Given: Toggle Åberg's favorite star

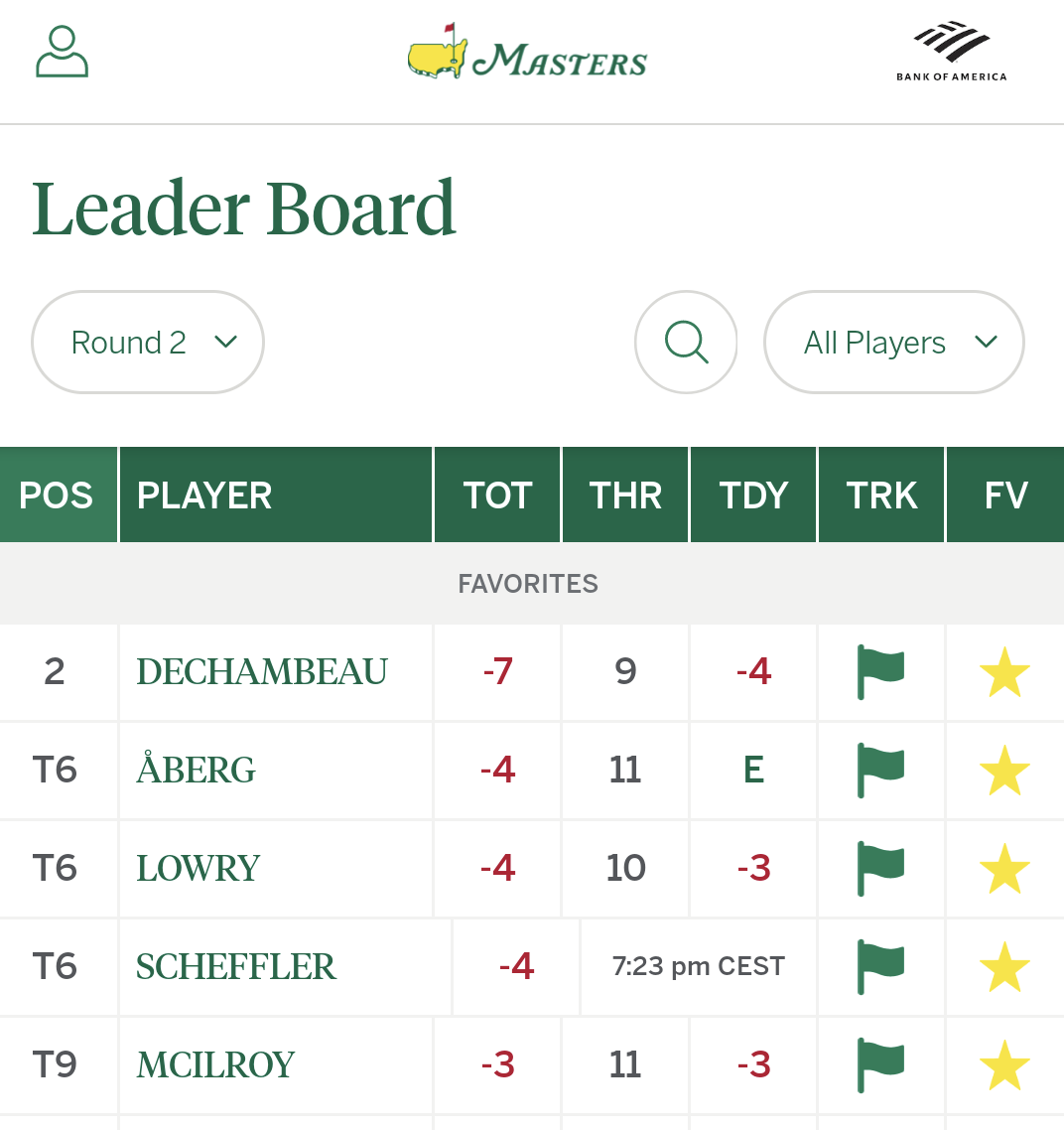Looking at the screenshot, I should click(1004, 770).
